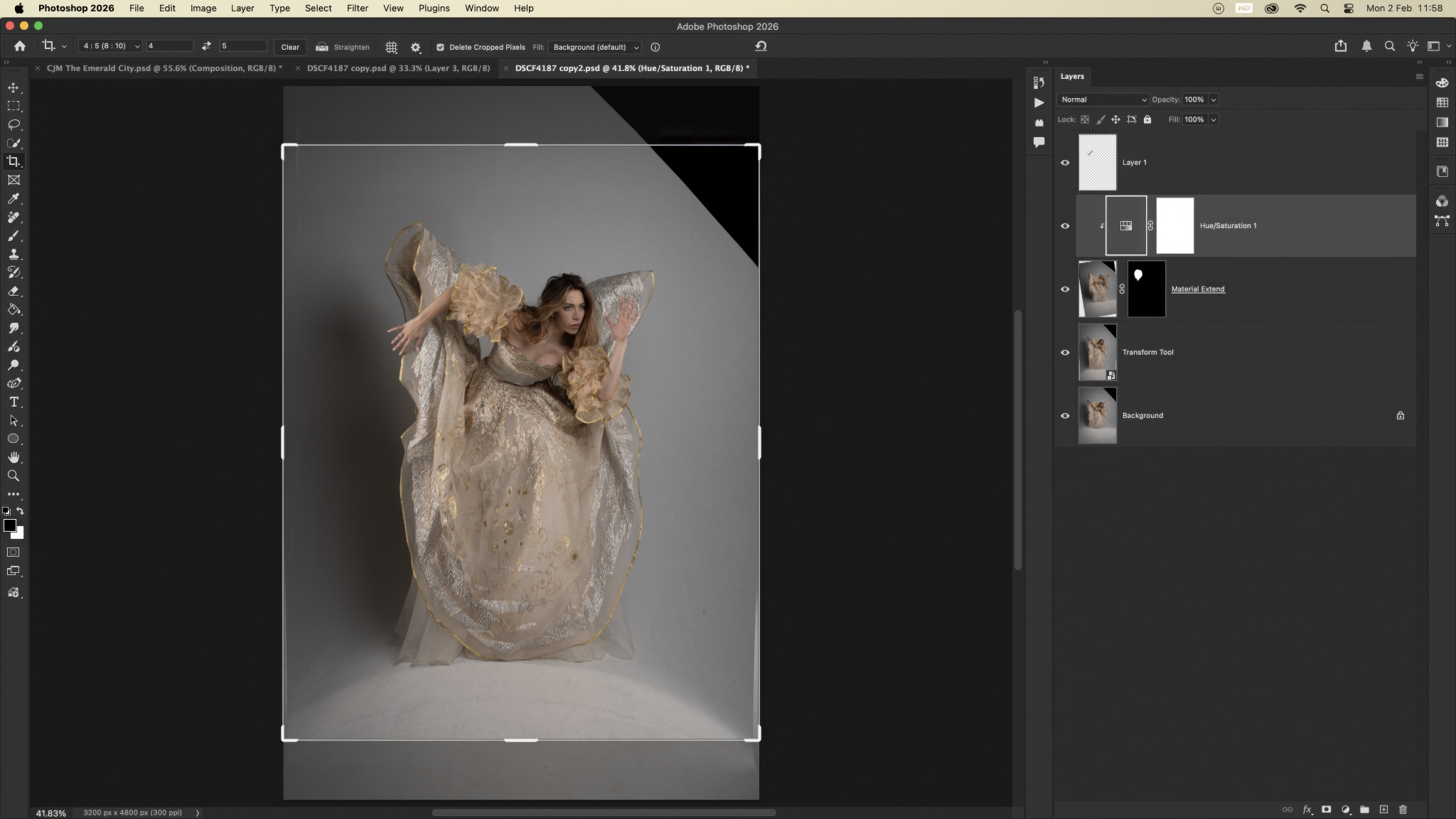
Task: Expand the Fill Background (default) dropdown
Action: click(x=595, y=47)
